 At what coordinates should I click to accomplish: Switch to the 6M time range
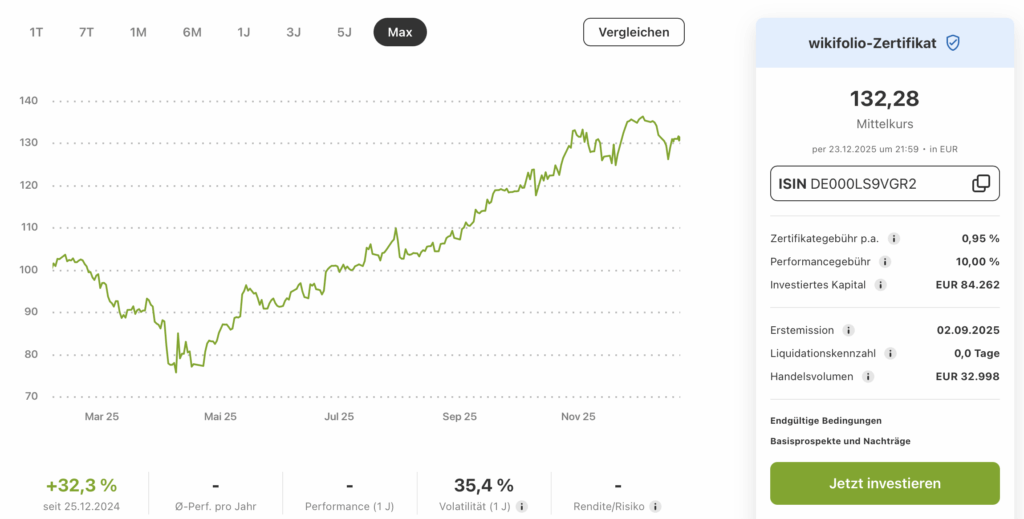(192, 32)
